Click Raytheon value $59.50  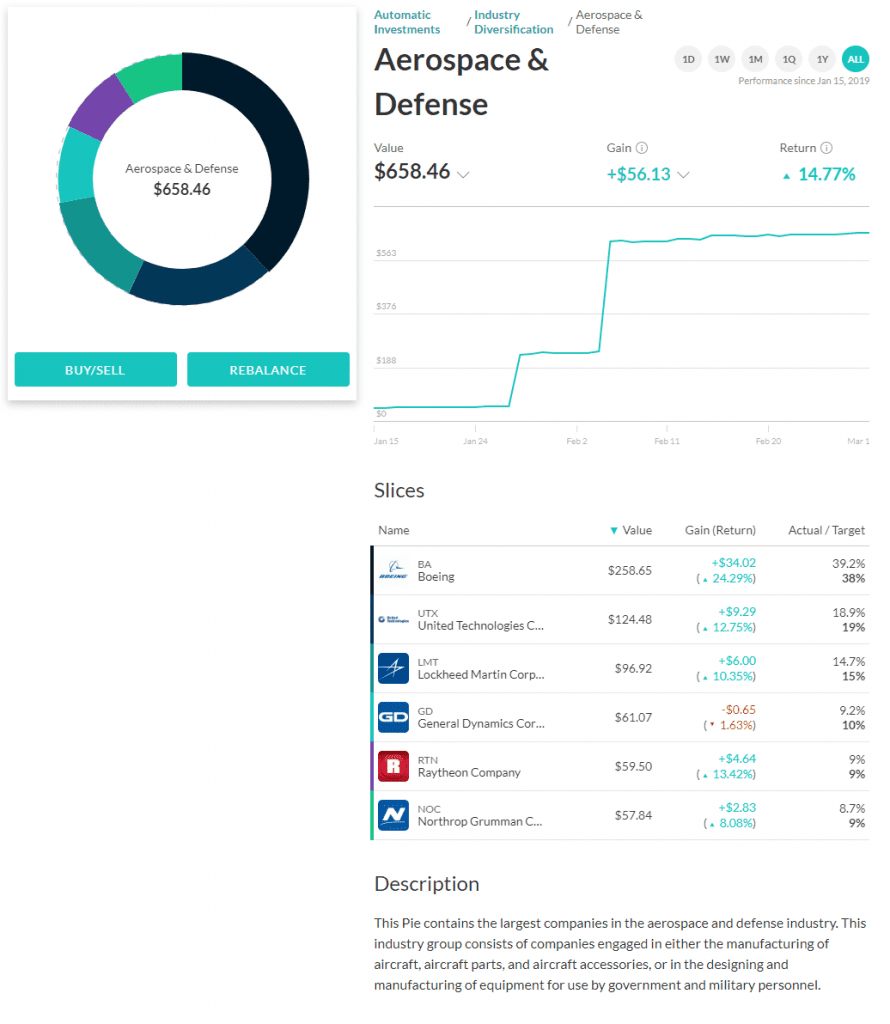coord(633,766)
